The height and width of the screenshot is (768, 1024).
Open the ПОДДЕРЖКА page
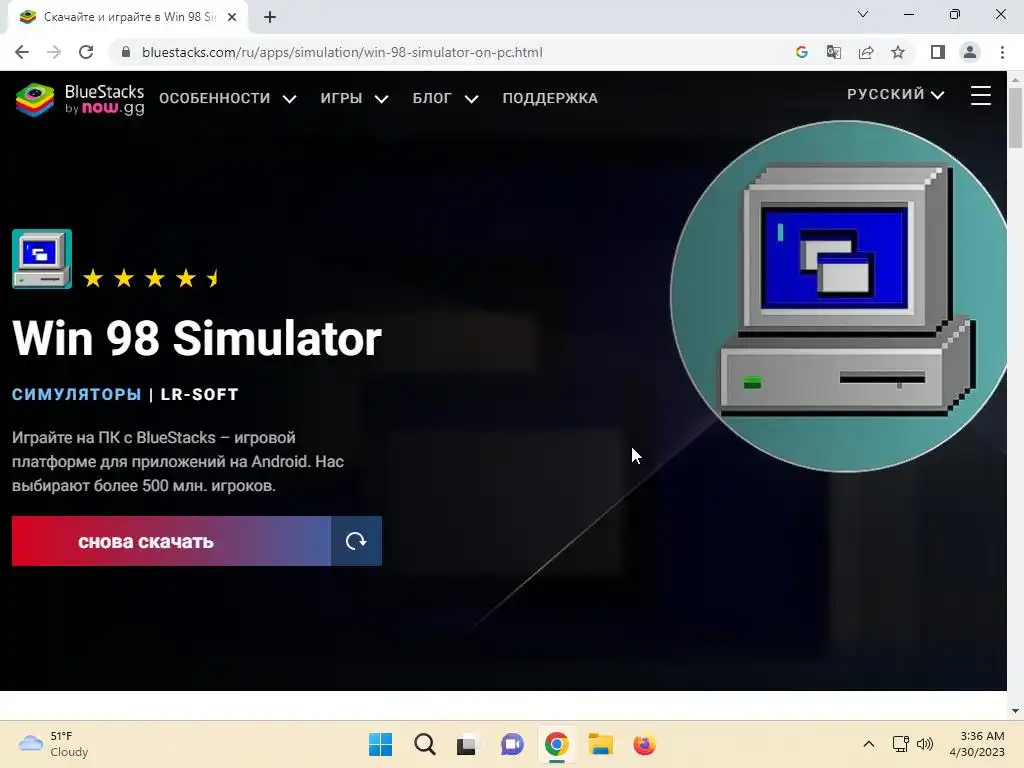[550, 98]
